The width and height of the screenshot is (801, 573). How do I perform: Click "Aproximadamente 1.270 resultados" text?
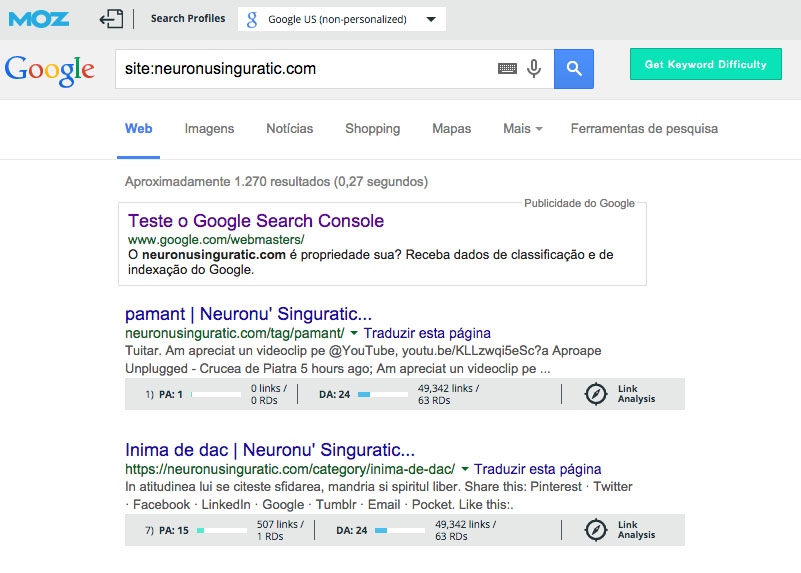pyautogui.click(x=227, y=182)
